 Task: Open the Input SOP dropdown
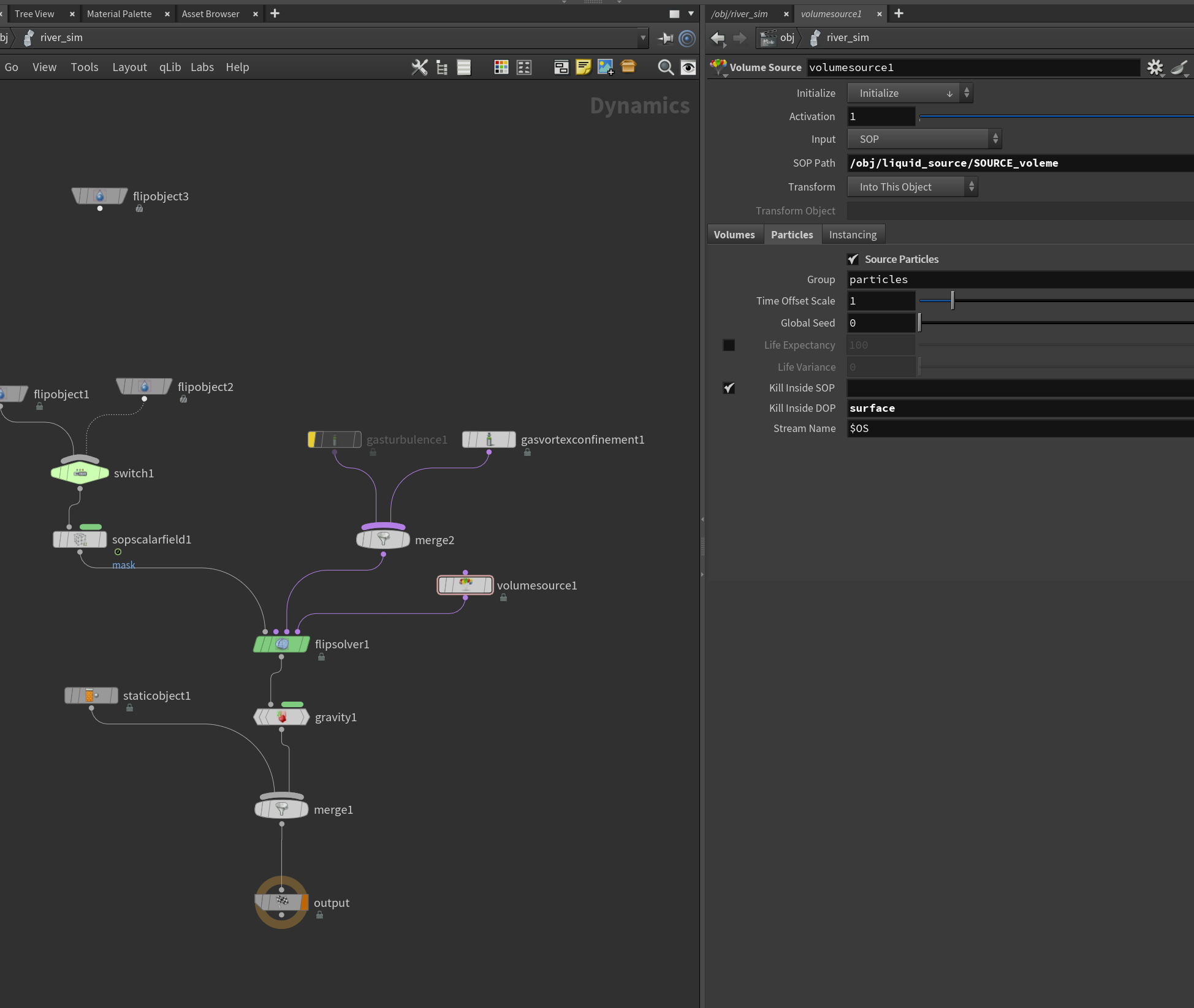pos(924,139)
